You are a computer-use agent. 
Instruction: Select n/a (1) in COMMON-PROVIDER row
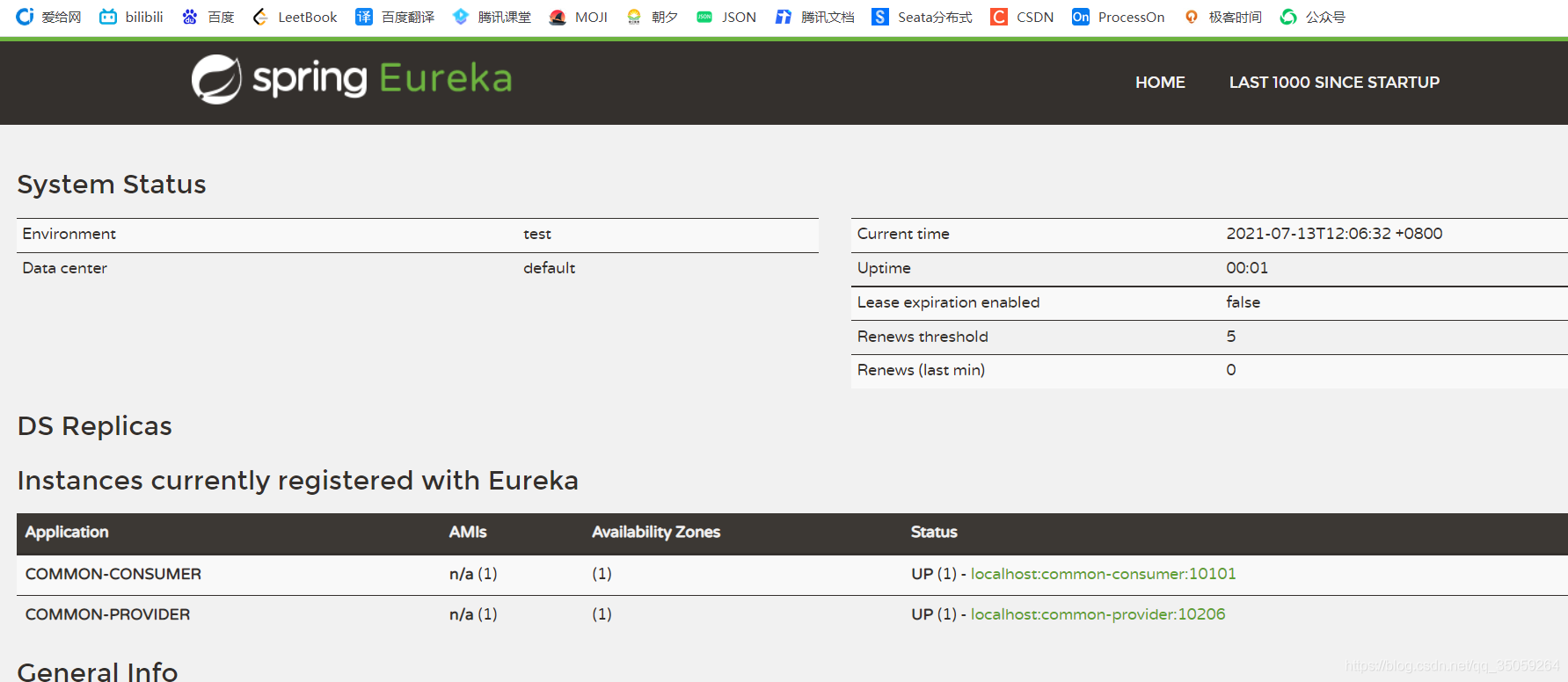(473, 614)
